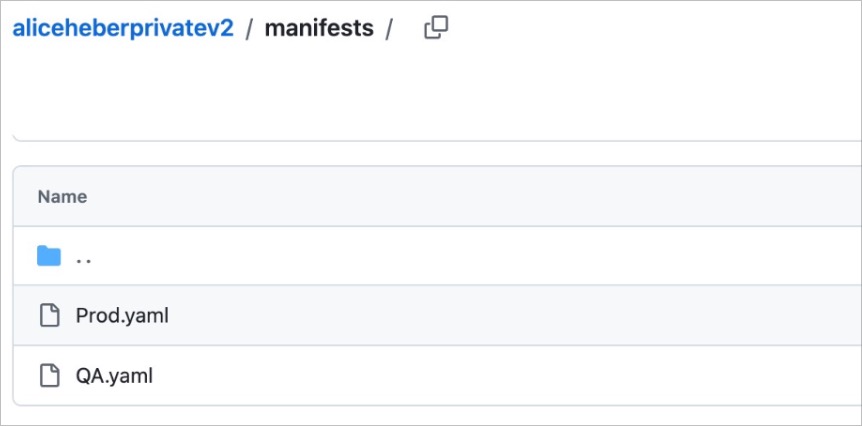Click the Name column header
Viewport: 862px width, 426px height.
tap(62, 197)
